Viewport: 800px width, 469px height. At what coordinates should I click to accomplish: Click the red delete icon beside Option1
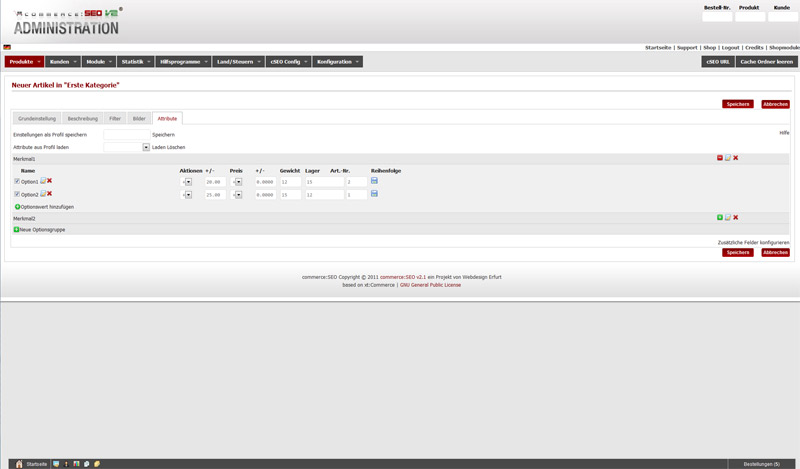(x=49, y=181)
